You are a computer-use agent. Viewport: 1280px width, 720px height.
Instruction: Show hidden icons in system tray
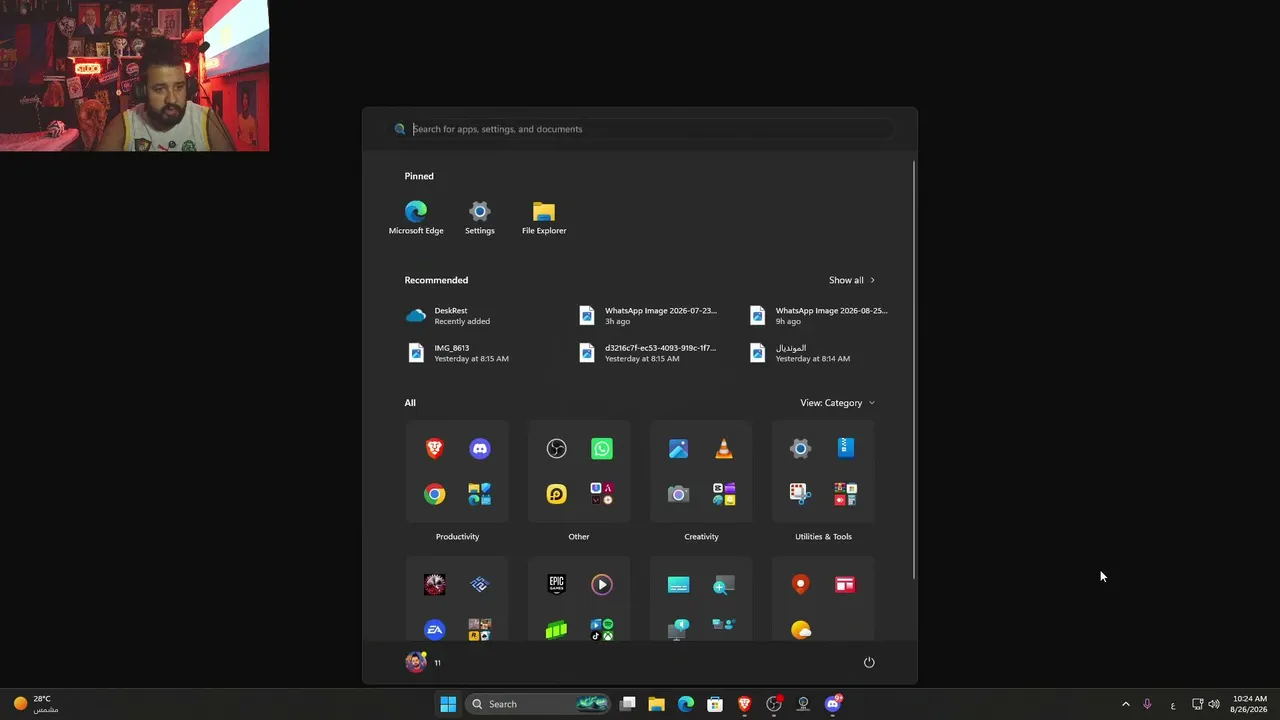1125,704
